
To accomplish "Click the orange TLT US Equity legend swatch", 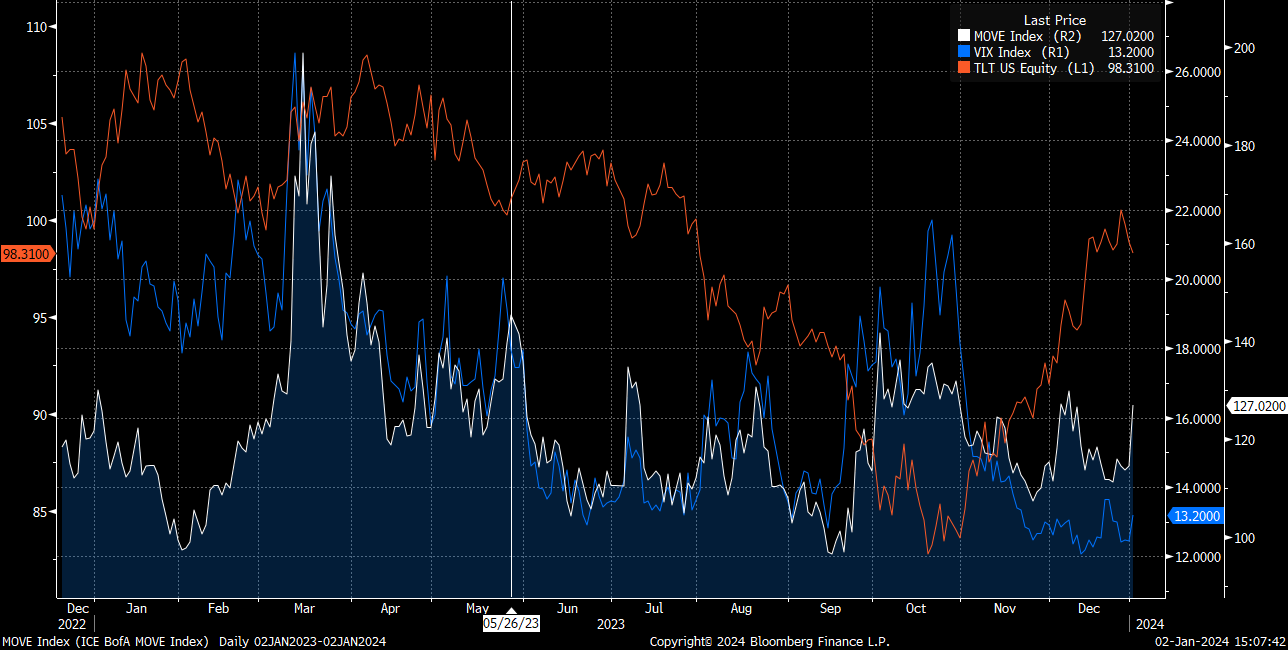I will pyautogui.click(x=963, y=68).
